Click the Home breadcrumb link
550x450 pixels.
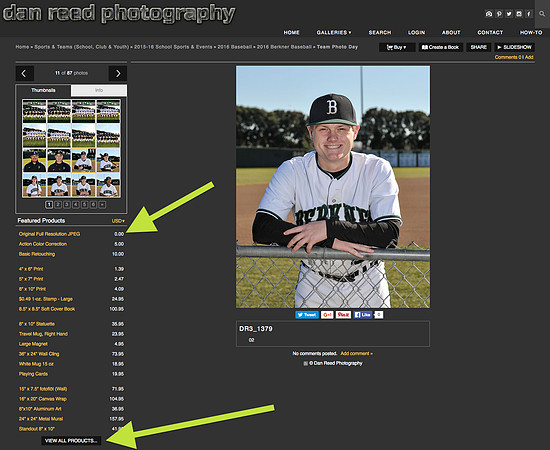pos(22,47)
